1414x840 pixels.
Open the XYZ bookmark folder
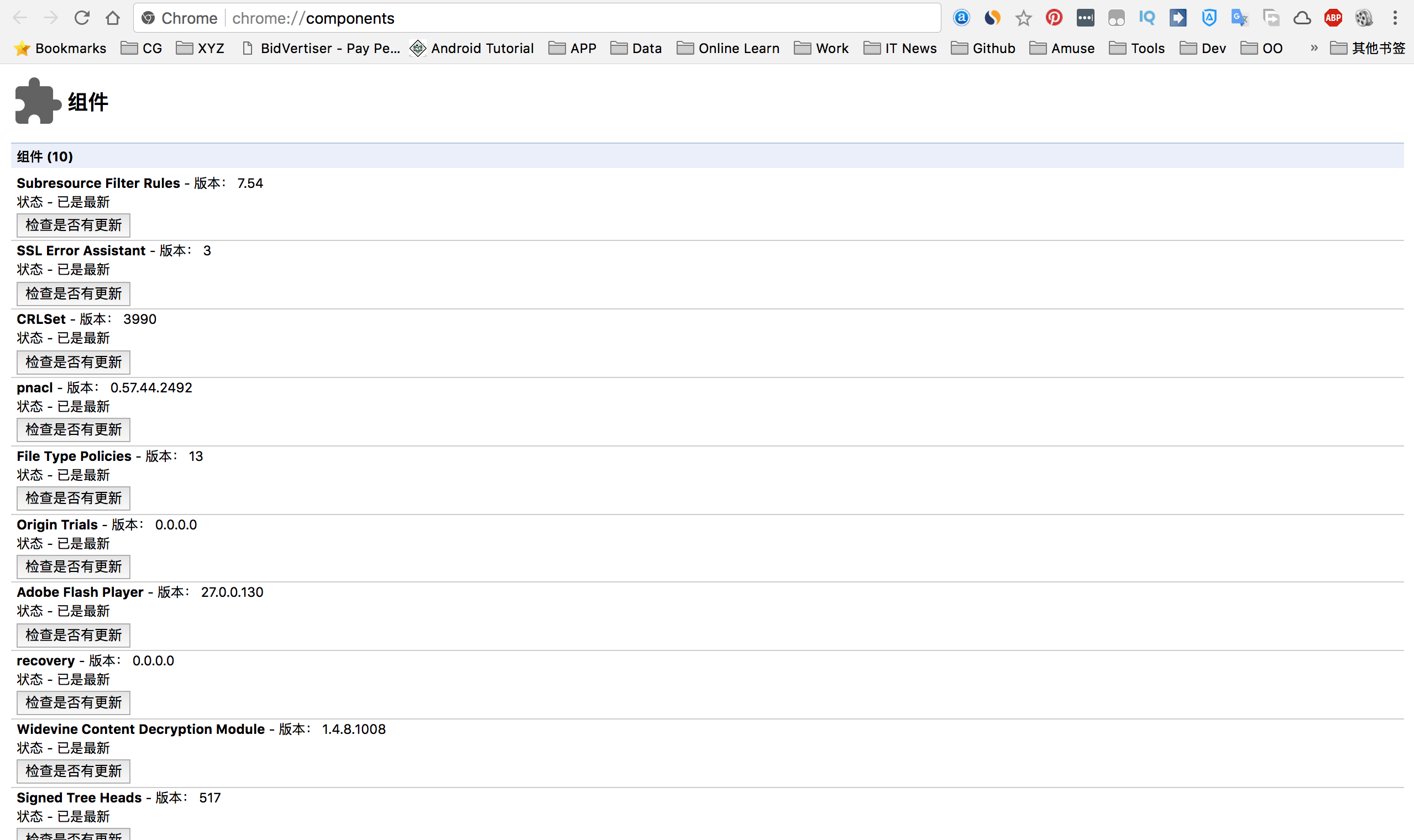(x=201, y=49)
